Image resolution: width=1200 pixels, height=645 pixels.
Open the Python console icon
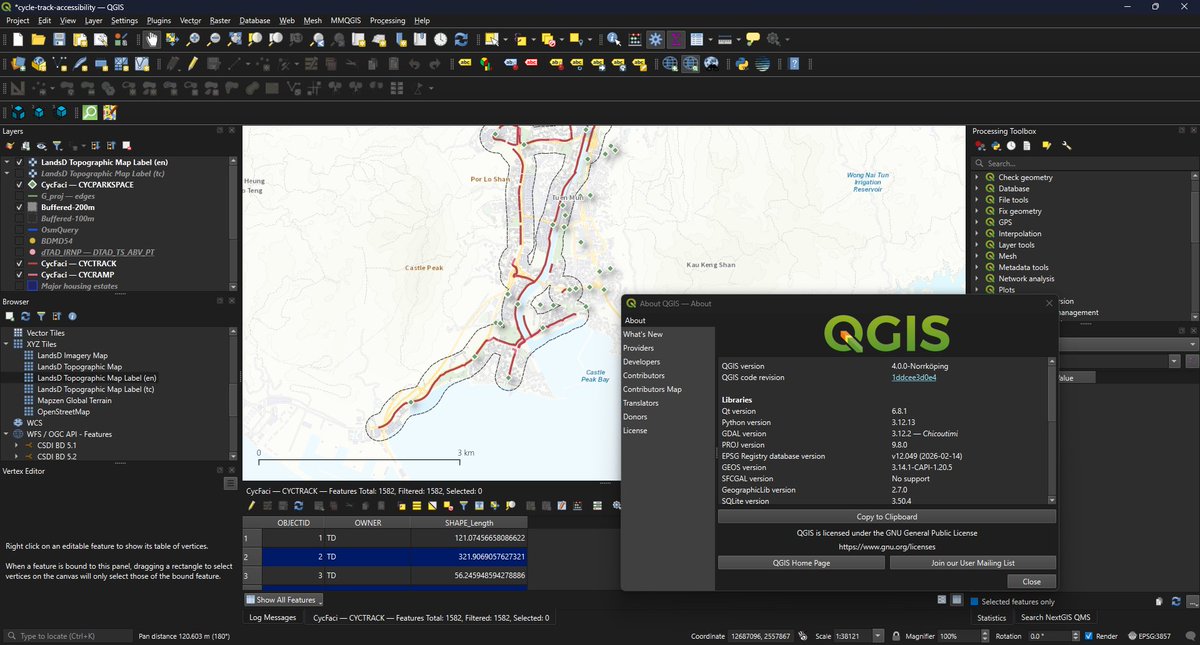tap(741, 64)
